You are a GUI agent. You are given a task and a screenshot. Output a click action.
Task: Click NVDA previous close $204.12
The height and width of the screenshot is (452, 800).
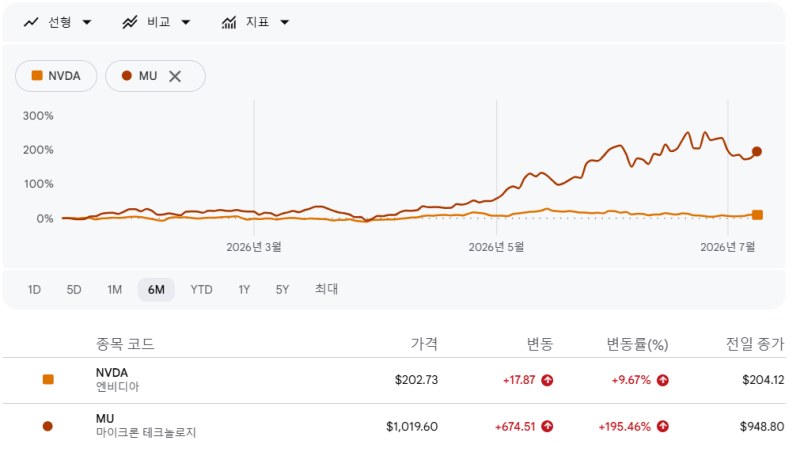pos(763,380)
